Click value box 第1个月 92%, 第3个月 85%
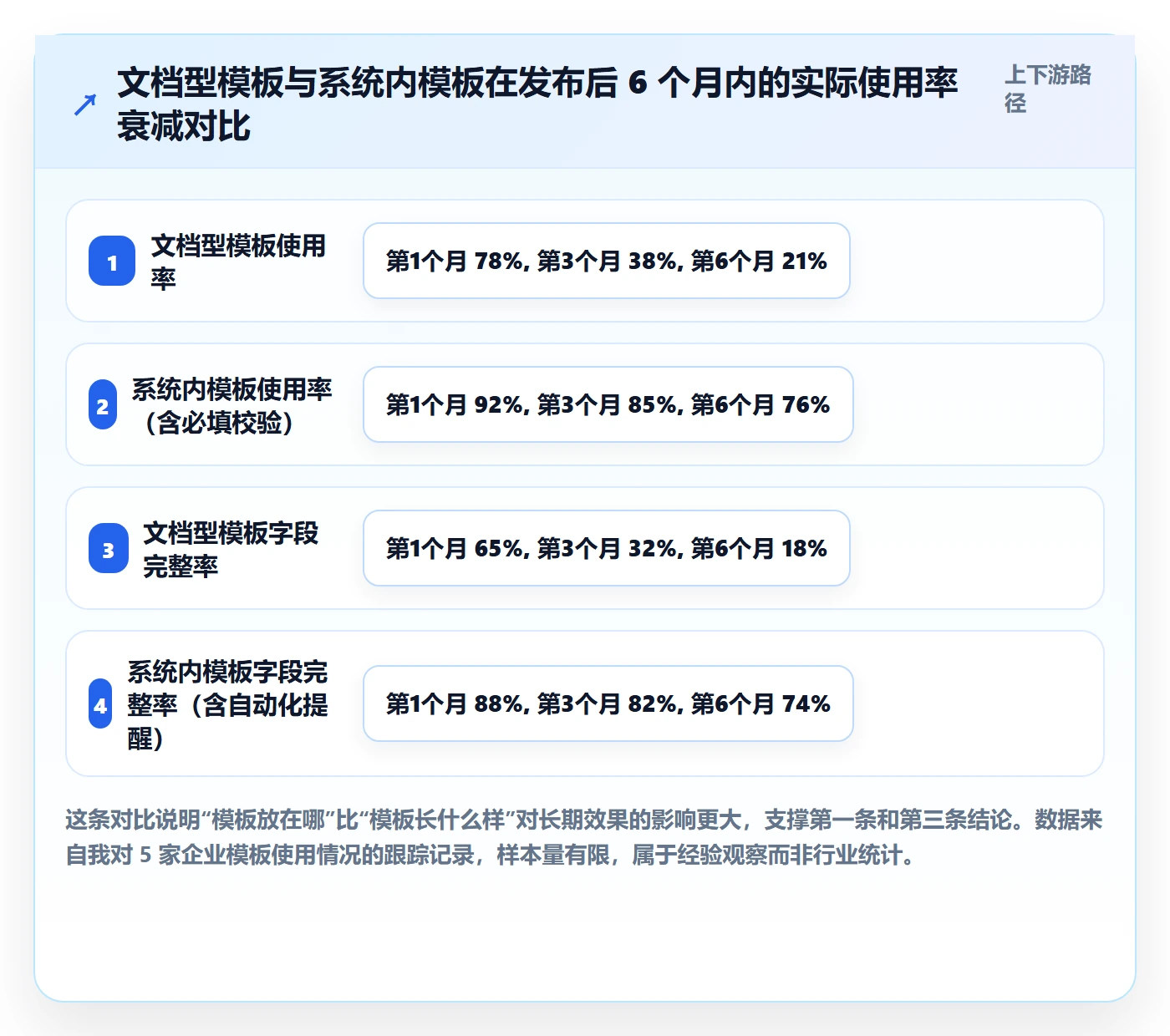The width and height of the screenshot is (1170, 1036). 608,404
